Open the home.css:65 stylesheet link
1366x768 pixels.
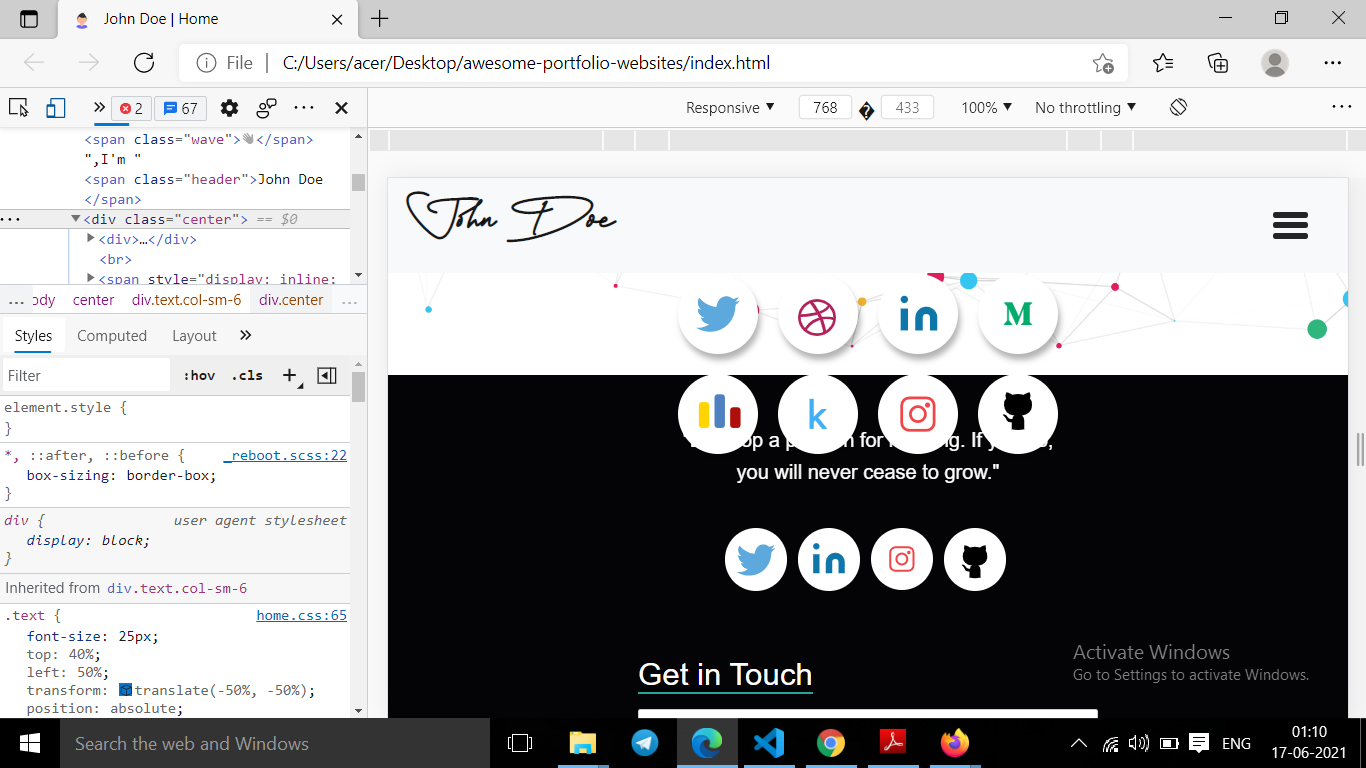[x=301, y=615]
